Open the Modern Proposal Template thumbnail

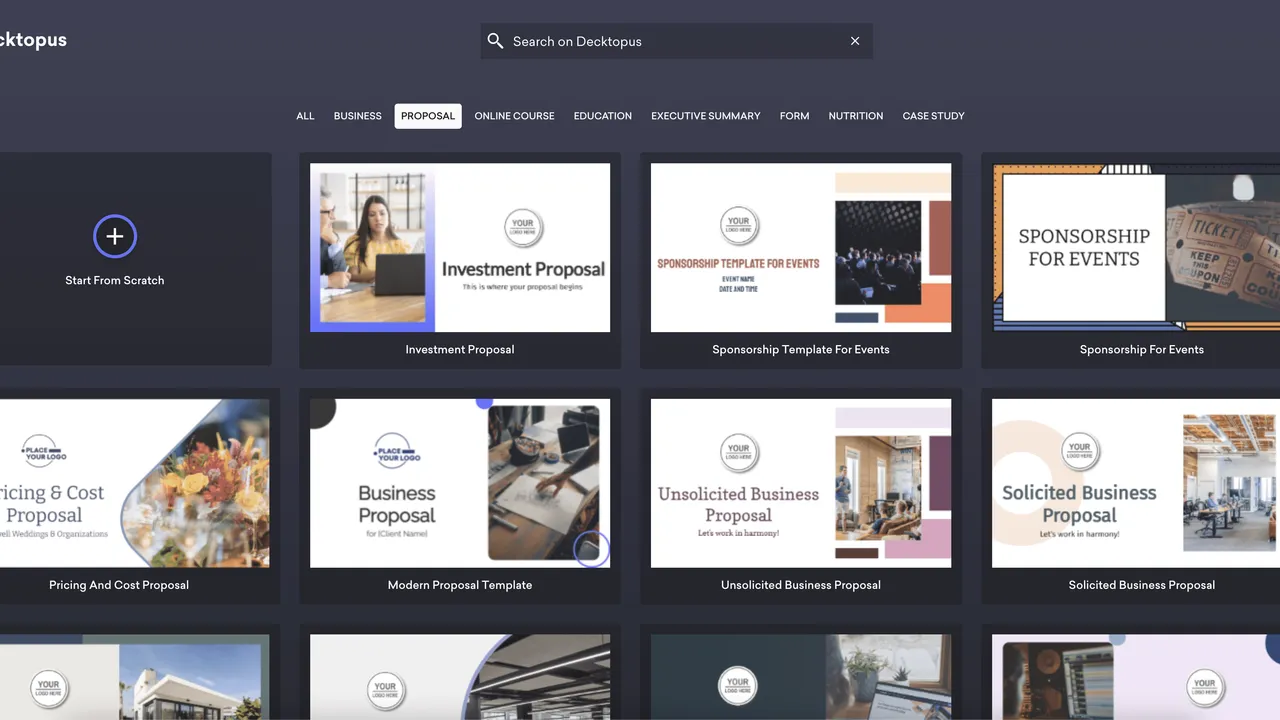(460, 484)
